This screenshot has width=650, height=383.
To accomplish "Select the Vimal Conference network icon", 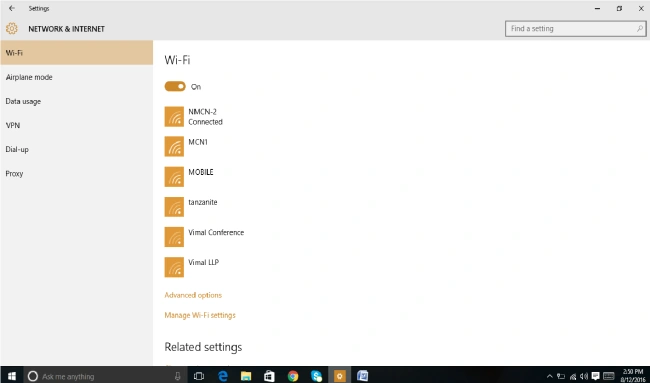I will pyautogui.click(x=174, y=237).
